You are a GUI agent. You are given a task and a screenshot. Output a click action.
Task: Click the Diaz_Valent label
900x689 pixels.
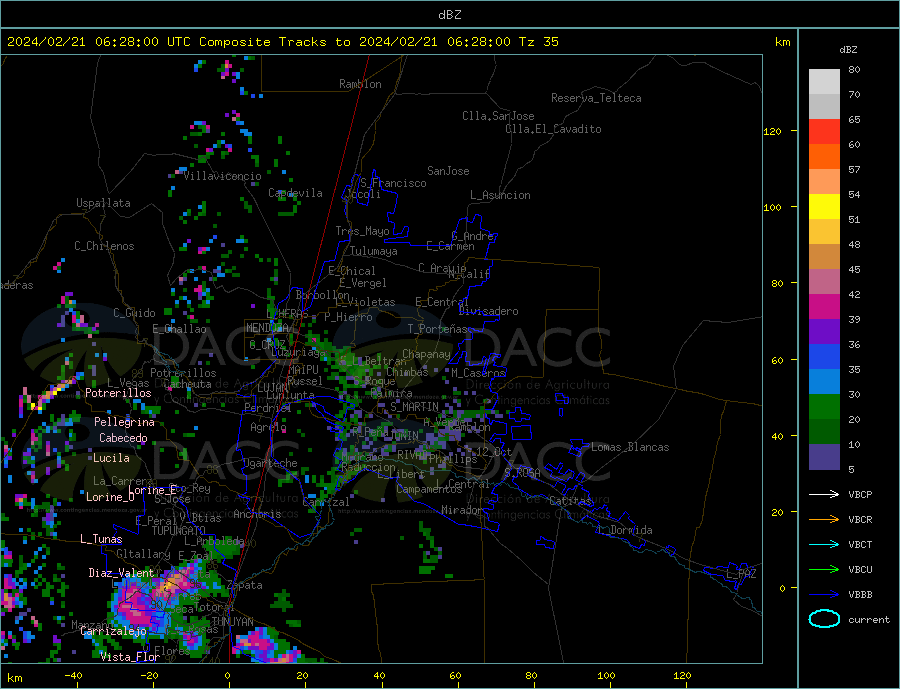point(121,573)
